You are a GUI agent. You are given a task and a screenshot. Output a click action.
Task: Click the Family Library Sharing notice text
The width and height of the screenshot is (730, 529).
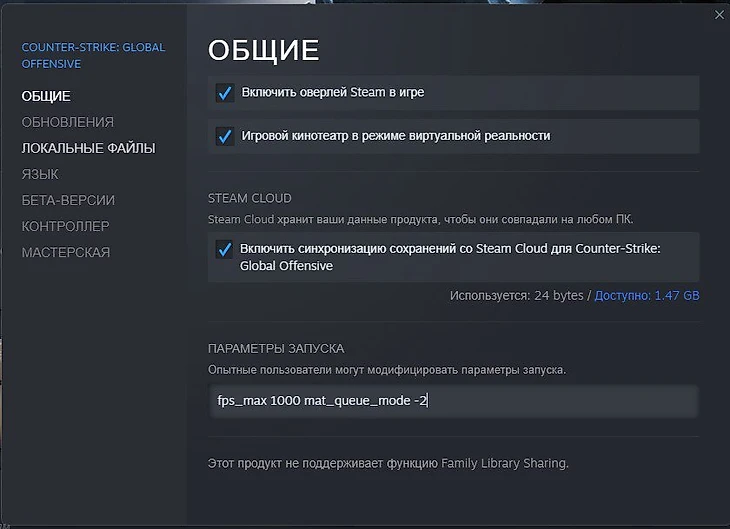coord(388,463)
